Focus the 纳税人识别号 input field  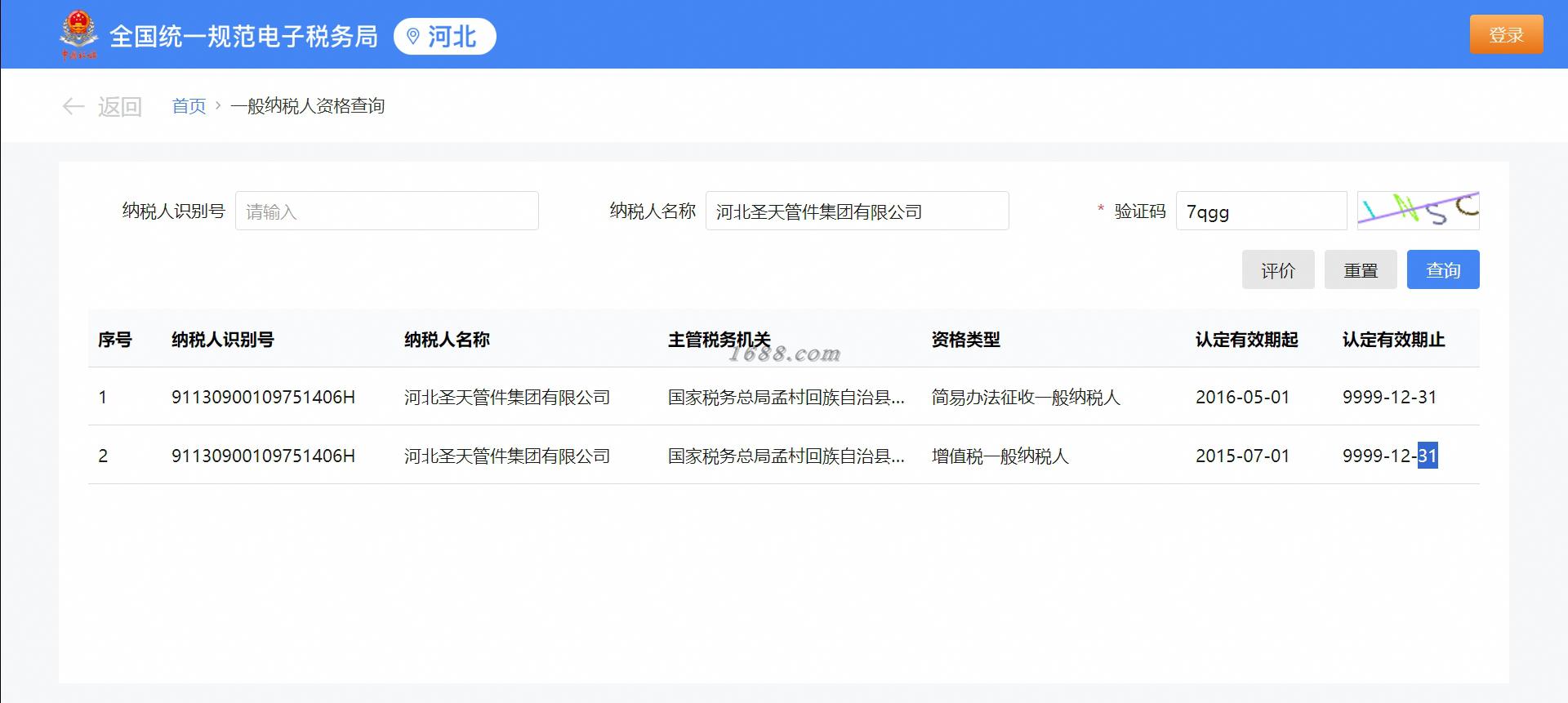coord(387,211)
